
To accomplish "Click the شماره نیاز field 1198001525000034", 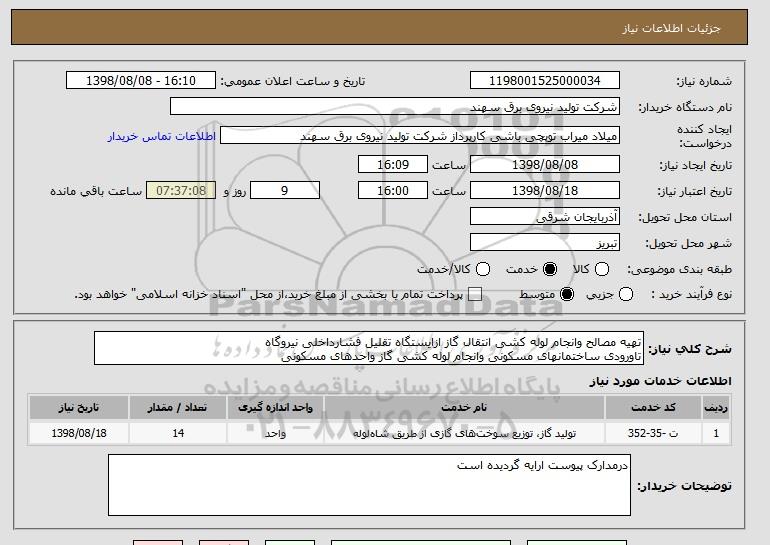I will (545, 81).
